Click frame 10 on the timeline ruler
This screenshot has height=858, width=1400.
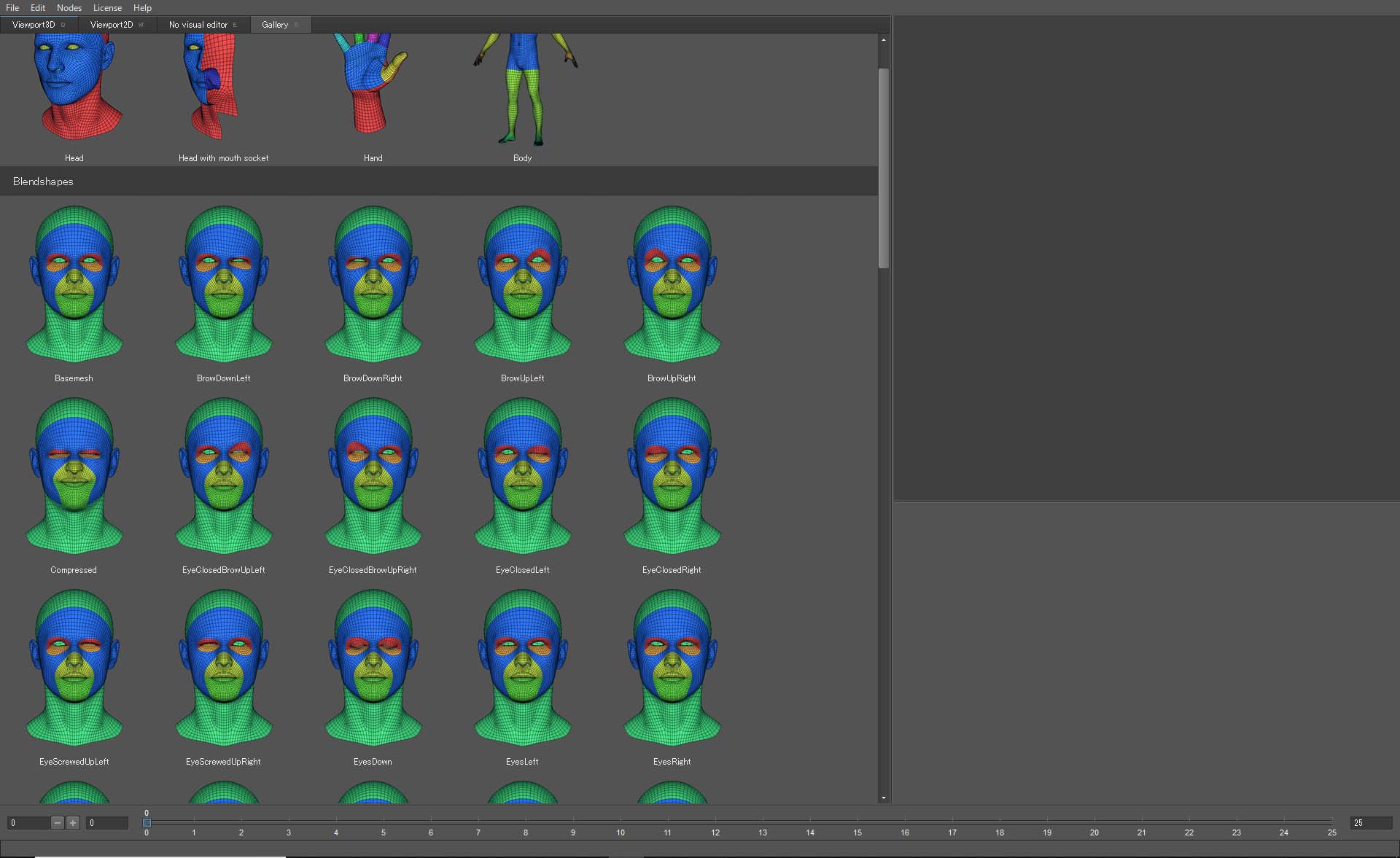coord(621,832)
